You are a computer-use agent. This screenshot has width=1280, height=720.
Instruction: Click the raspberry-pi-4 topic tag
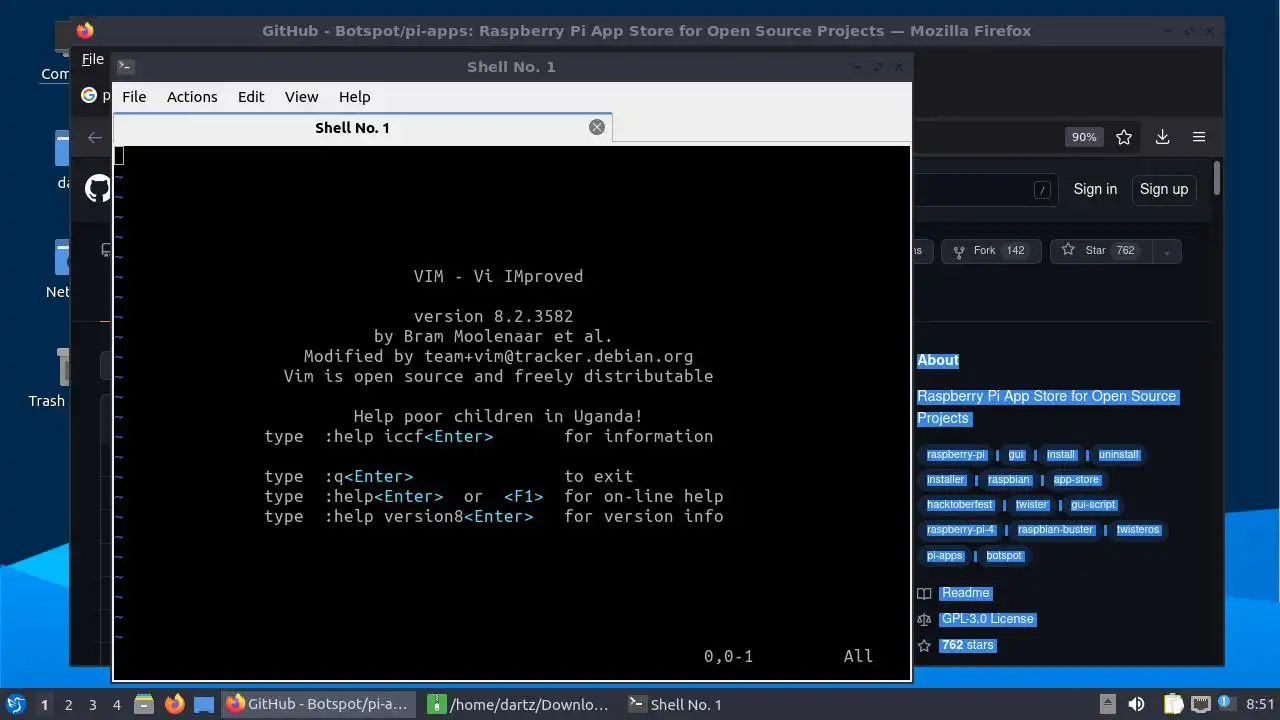961,530
